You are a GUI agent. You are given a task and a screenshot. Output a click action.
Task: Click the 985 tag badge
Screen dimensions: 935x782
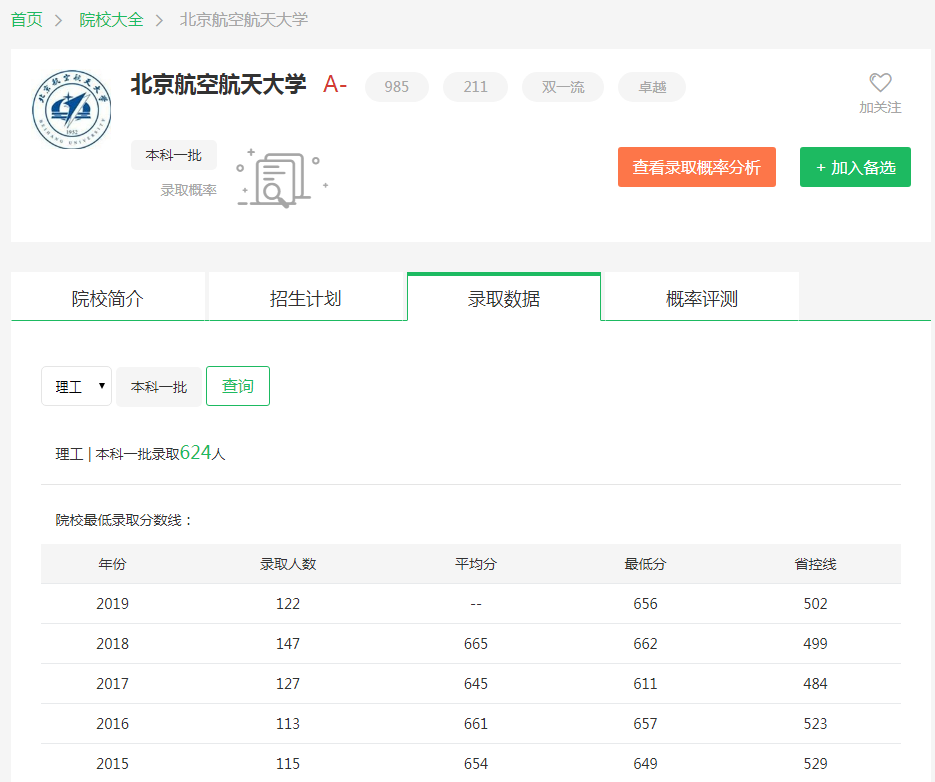(x=397, y=87)
